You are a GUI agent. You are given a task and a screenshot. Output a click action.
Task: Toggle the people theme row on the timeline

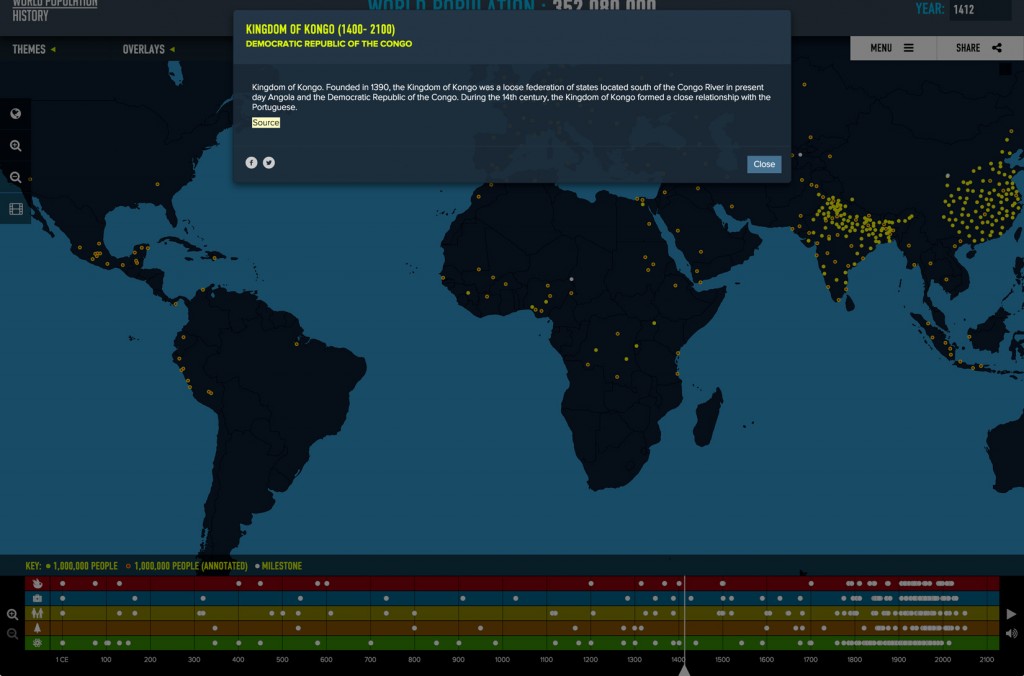38,612
